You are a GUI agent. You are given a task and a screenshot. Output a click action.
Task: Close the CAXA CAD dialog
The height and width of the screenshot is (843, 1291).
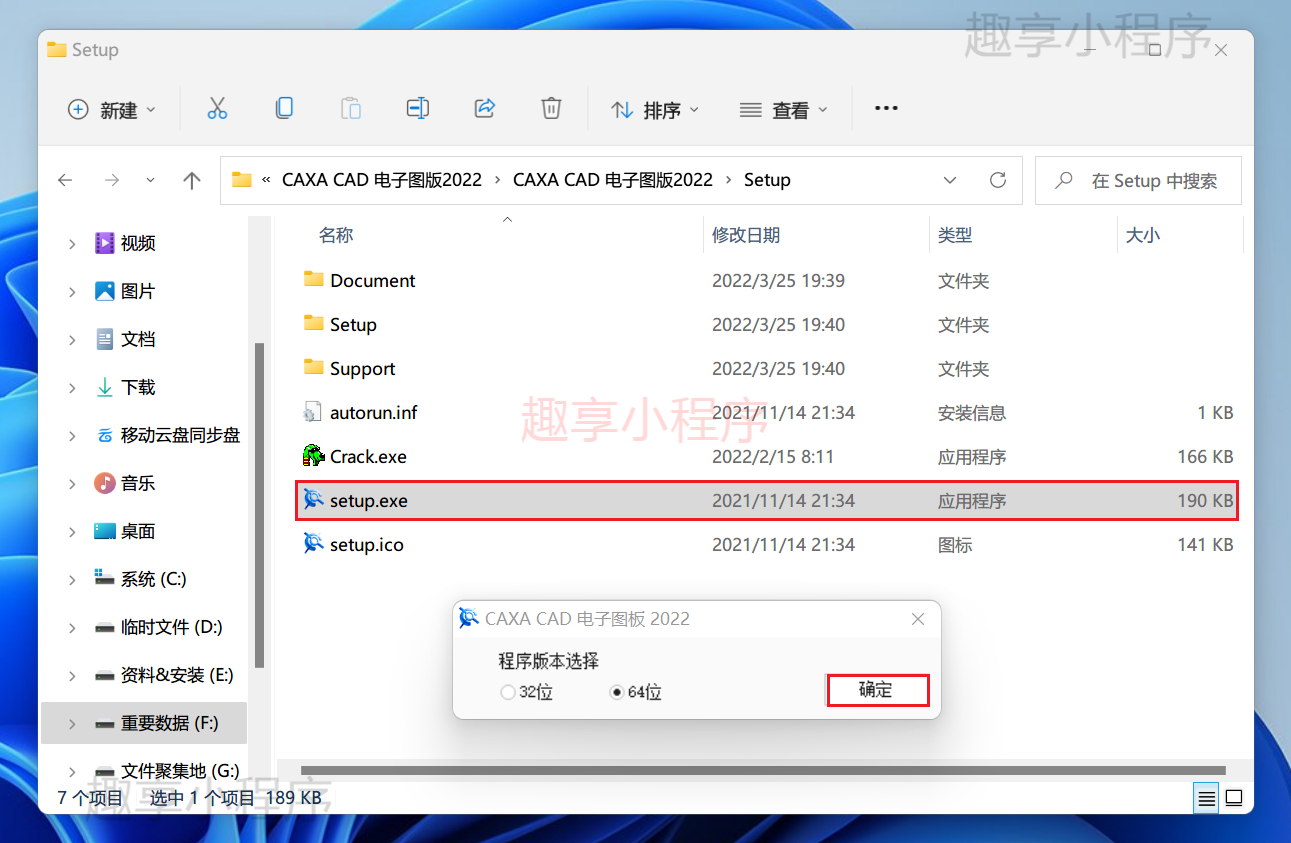tap(918, 619)
